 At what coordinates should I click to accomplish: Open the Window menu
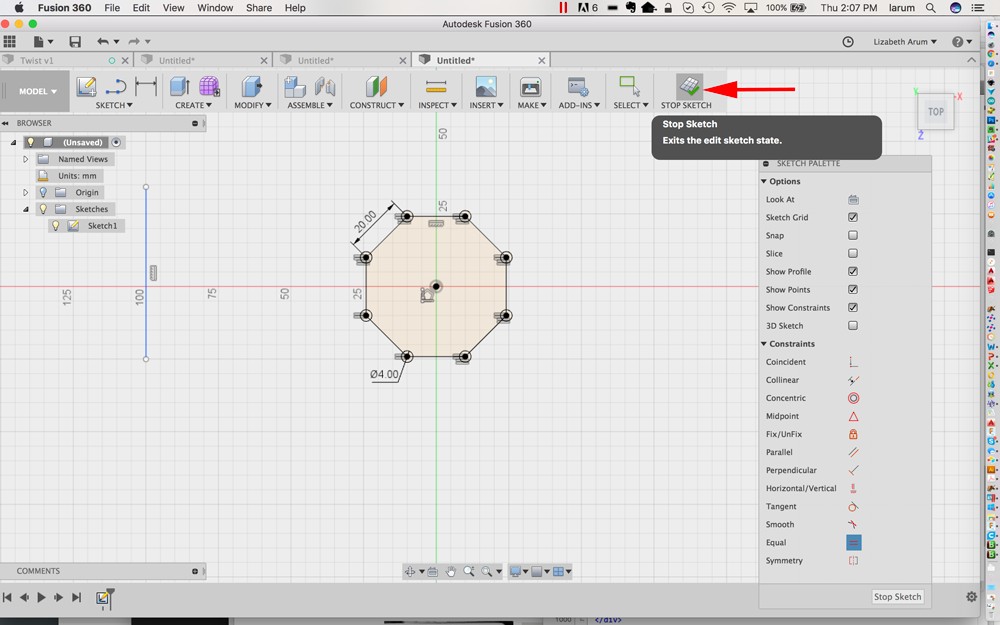coord(215,8)
